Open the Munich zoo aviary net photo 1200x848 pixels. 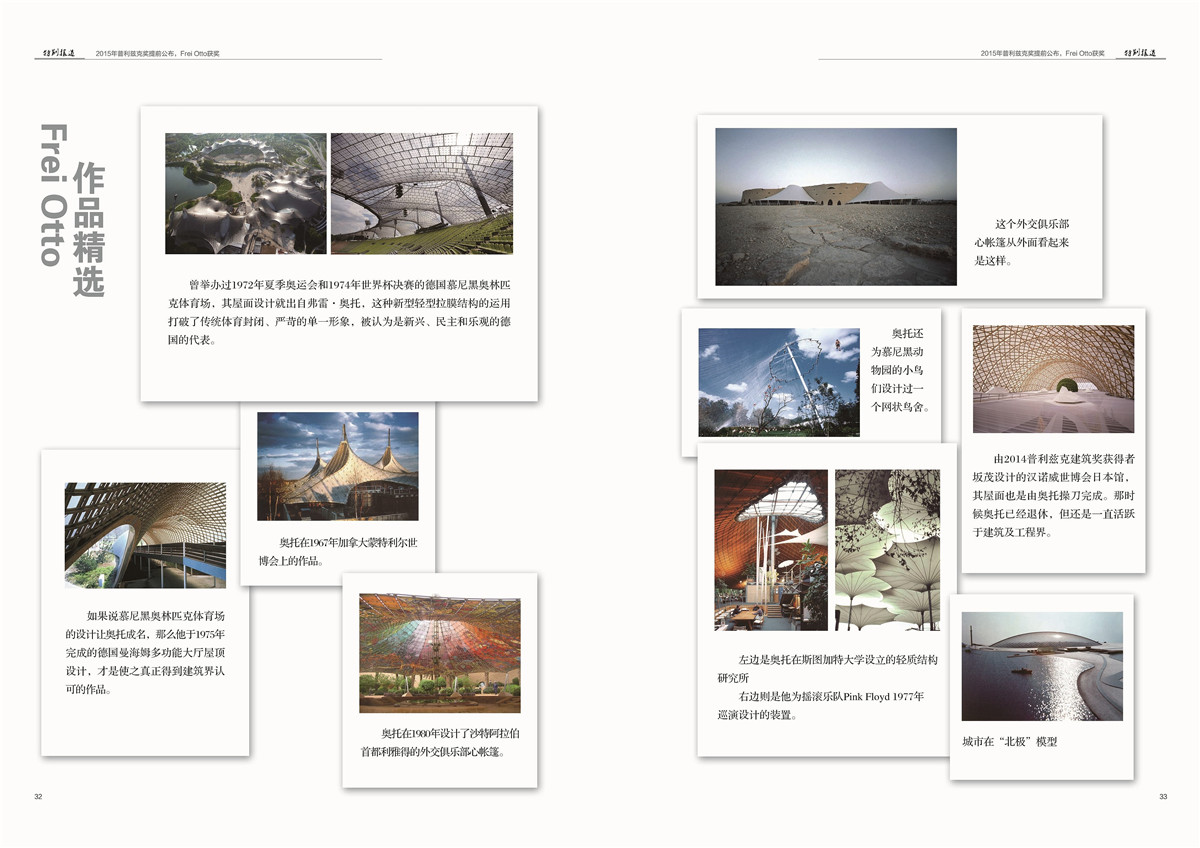pyautogui.click(x=778, y=382)
